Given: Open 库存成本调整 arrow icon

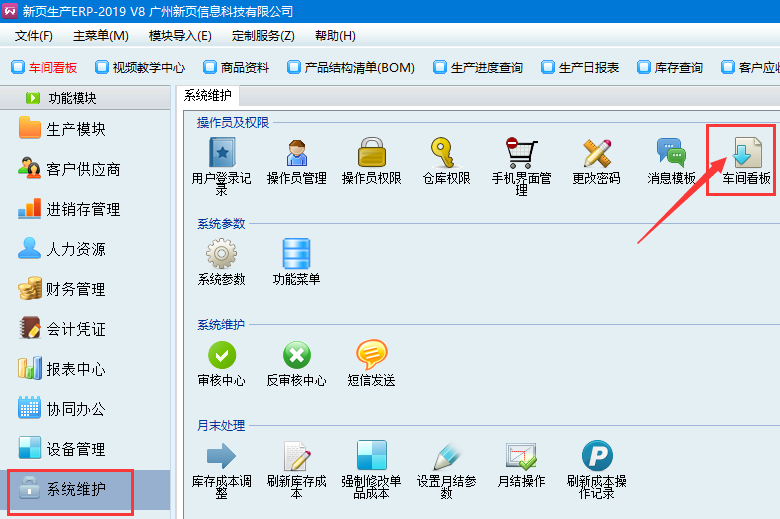Looking at the screenshot, I should click(x=221, y=456).
